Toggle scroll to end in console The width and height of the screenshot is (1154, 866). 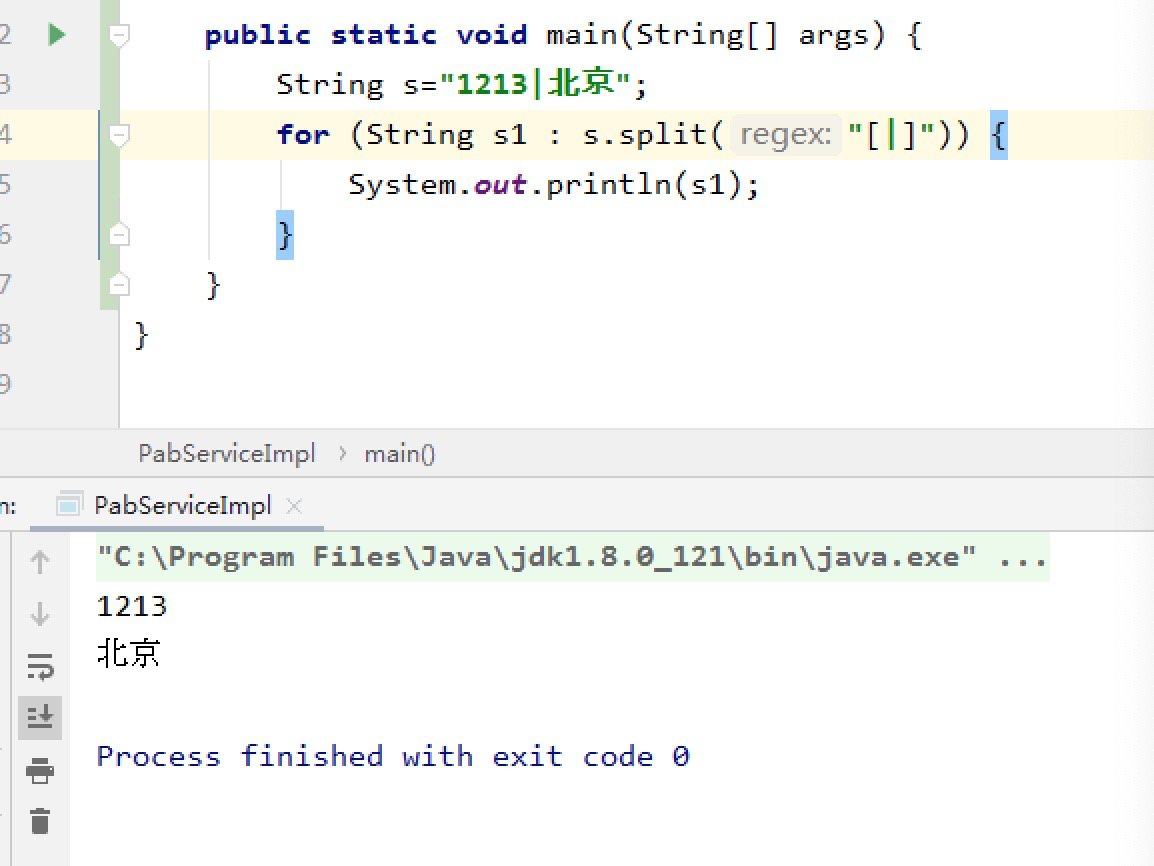[x=40, y=717]
